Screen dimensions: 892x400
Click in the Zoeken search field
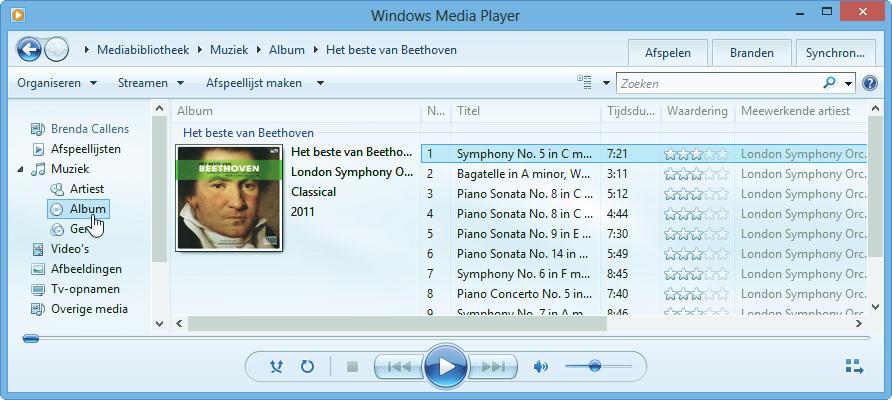720,84
